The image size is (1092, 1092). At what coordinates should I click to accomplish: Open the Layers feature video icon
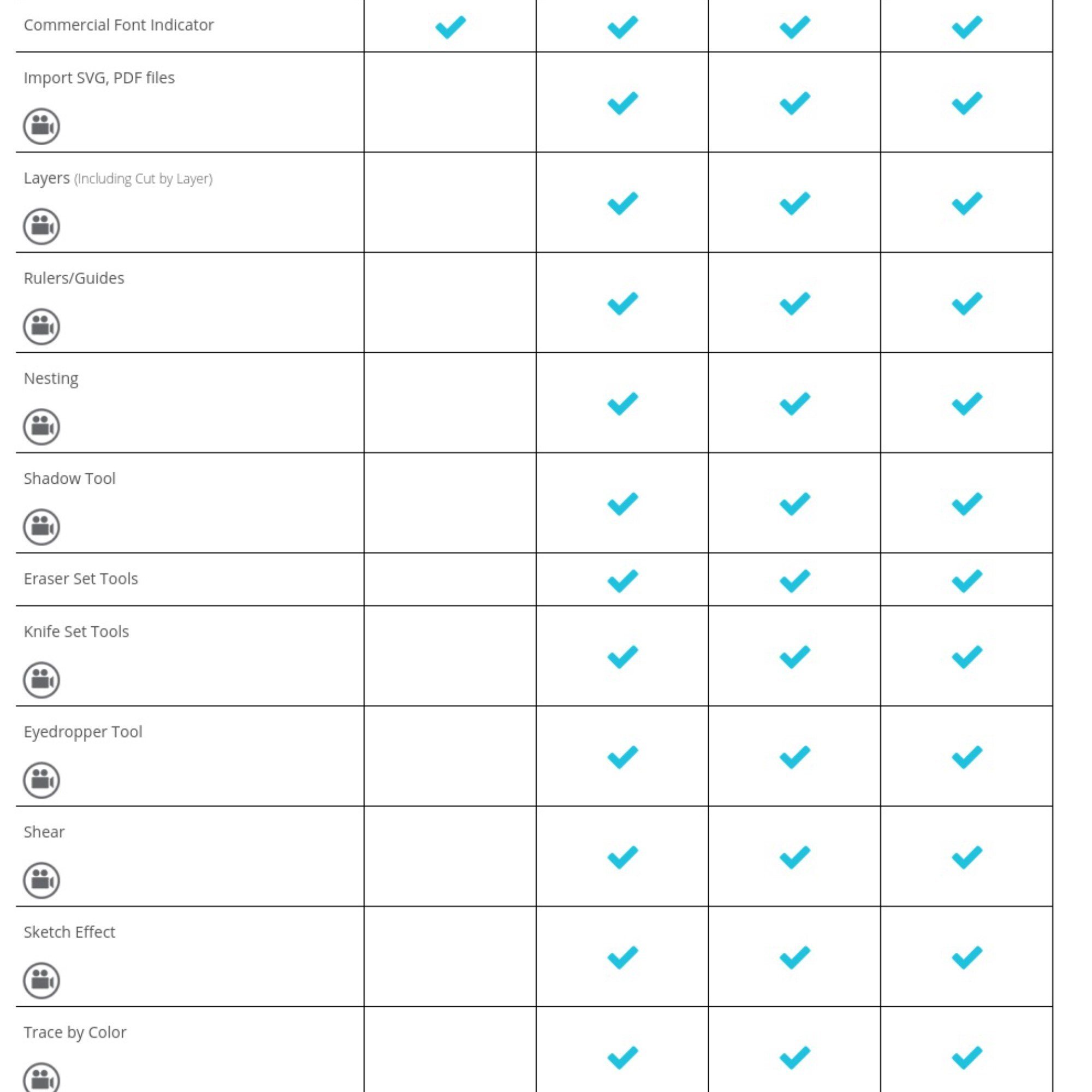click(x=41, y=226)
